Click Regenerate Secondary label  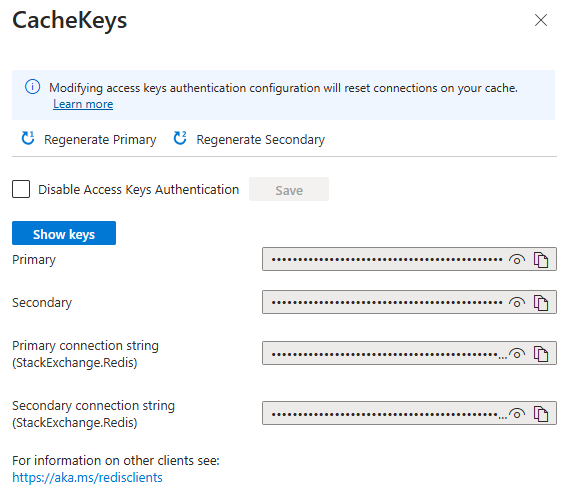(x=260, y=140)
